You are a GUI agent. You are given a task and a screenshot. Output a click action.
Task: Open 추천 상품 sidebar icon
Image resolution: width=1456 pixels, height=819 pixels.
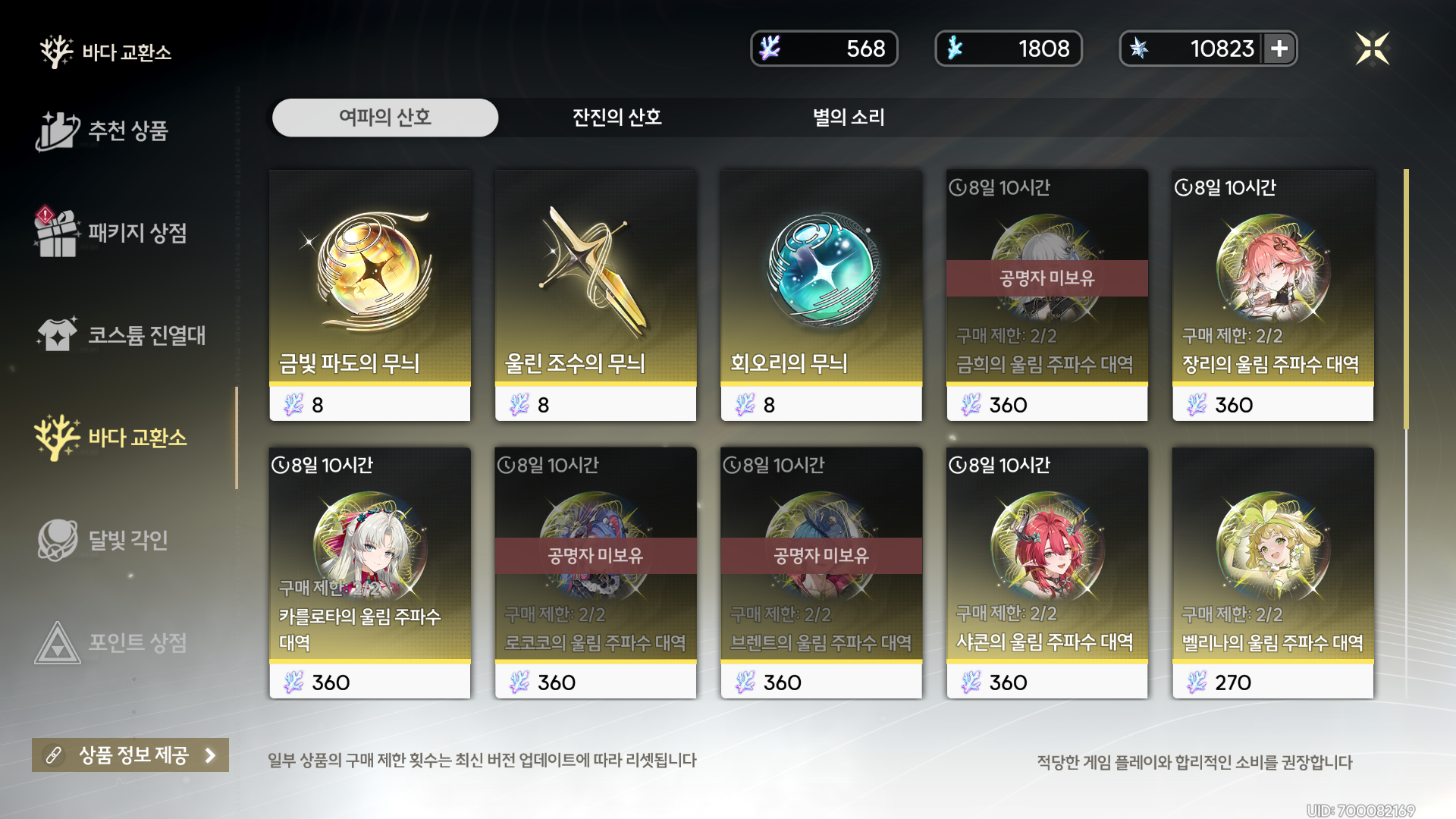[x=57, y=130]
